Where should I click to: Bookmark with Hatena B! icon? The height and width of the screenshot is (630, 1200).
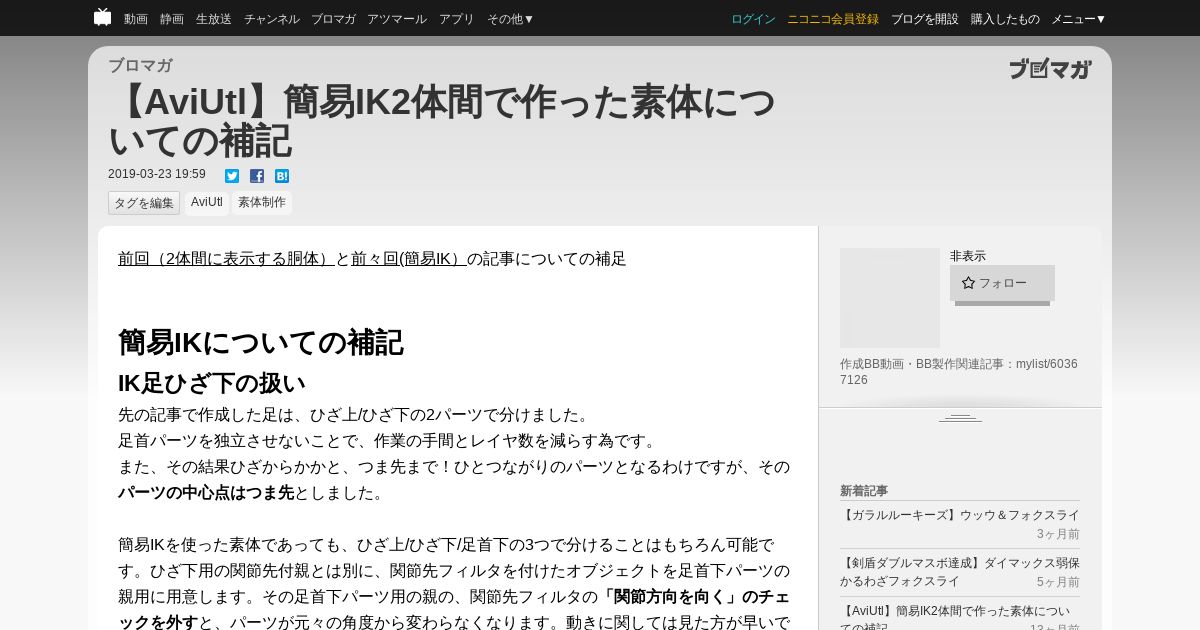pos(282,176)
